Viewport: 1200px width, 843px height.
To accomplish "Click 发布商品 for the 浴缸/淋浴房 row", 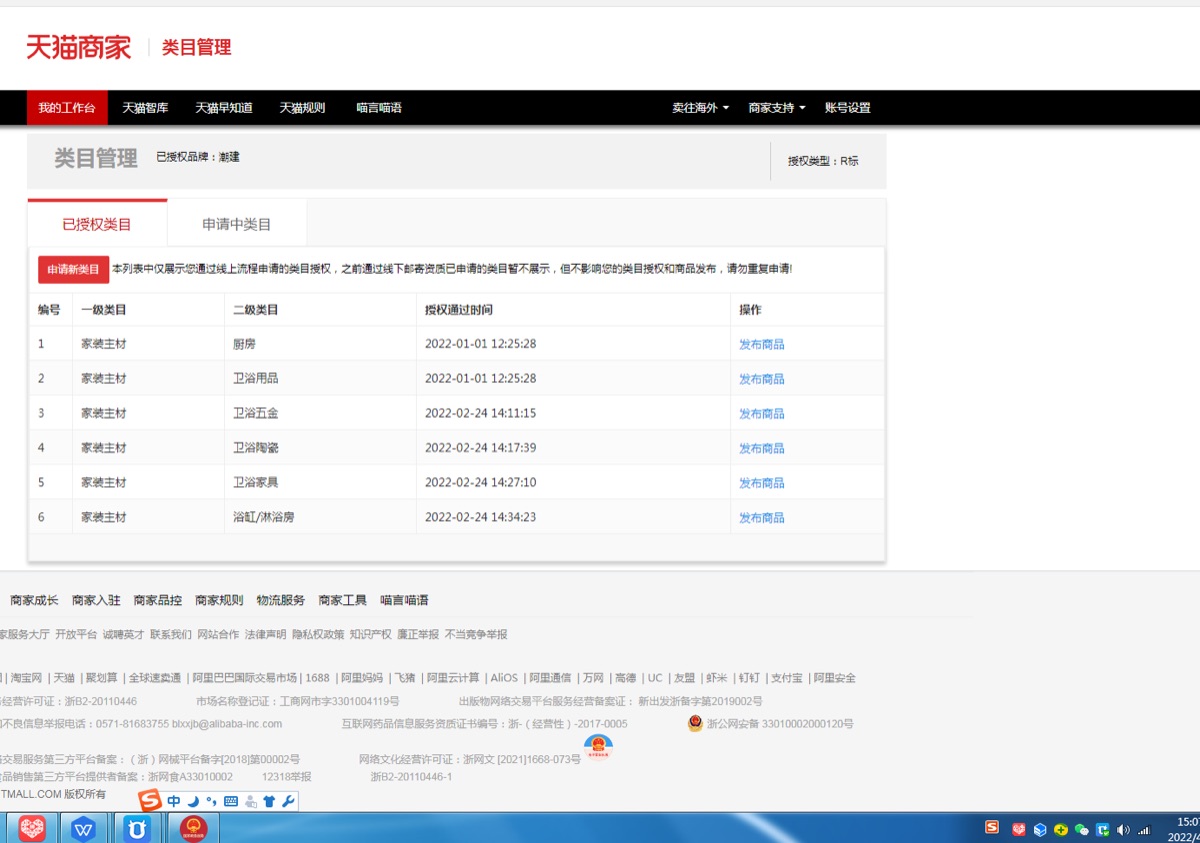I will pyautogui.click(x=762, y=518).
